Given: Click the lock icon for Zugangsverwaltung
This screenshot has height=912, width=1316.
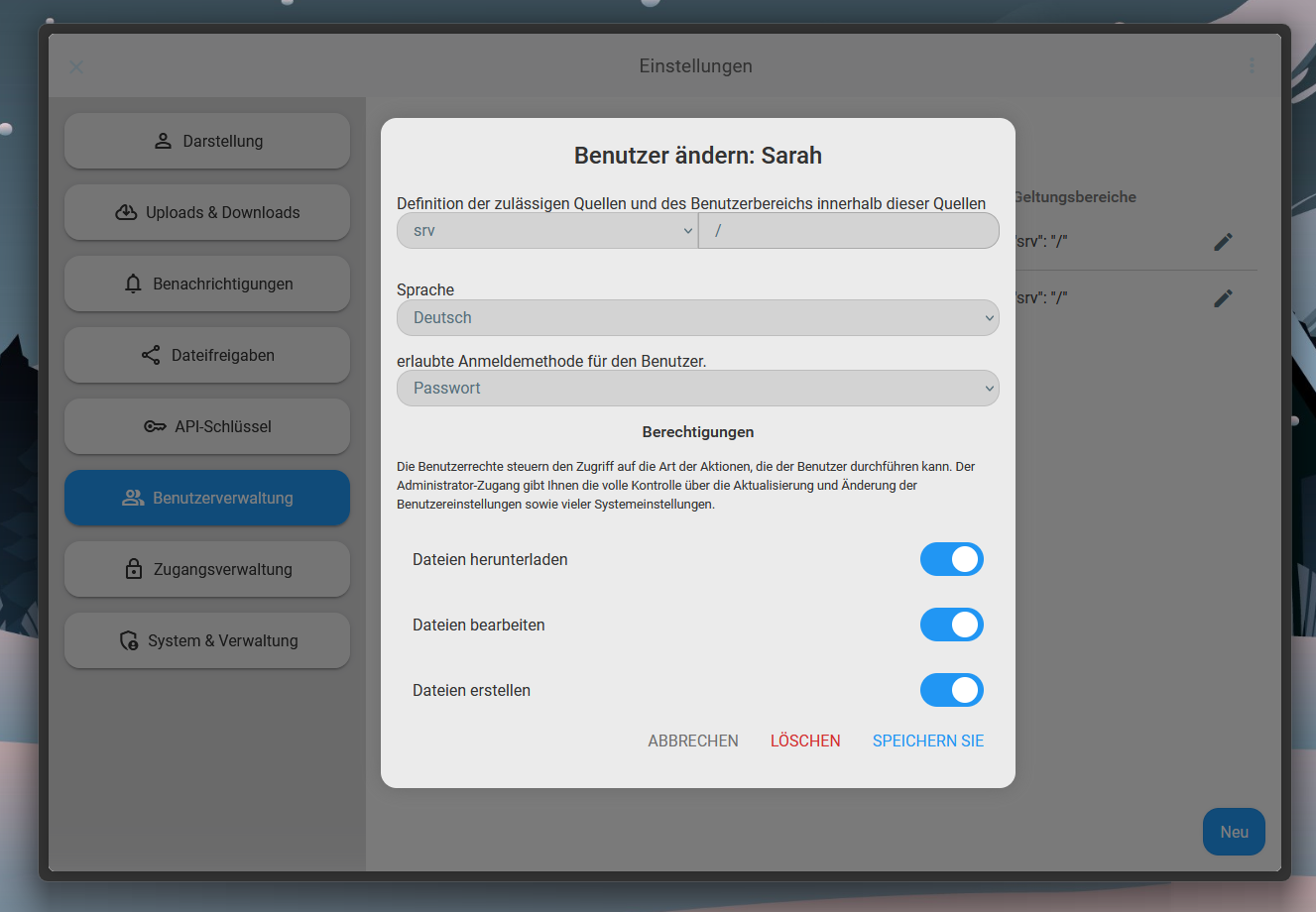Looking at the screenshot, I should click(134, 569).
